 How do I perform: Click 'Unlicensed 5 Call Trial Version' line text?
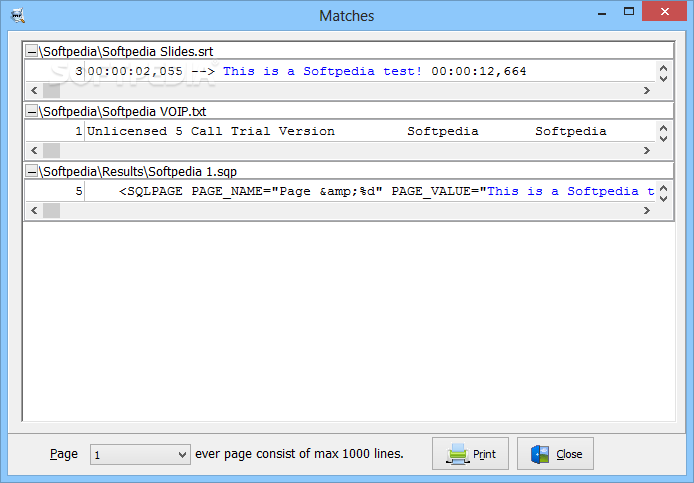(211, 131)
